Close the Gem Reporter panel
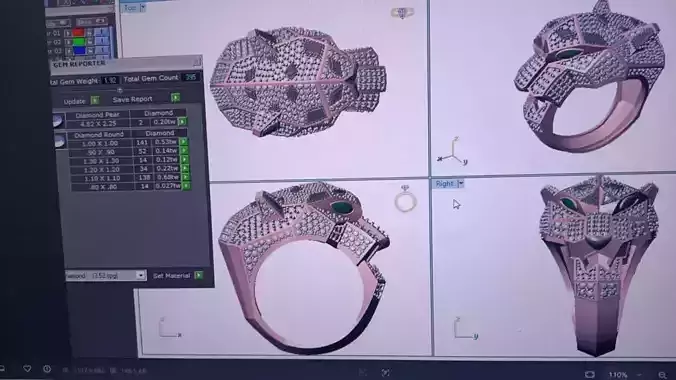Viewport: 676px width, 380px height. 197,62
